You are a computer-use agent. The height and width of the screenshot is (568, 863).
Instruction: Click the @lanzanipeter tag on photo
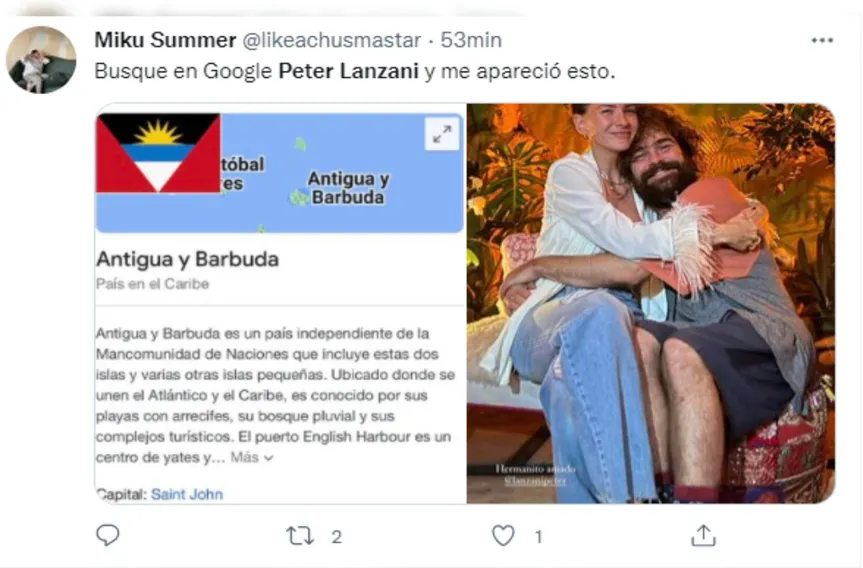click(x=535, y=481)
